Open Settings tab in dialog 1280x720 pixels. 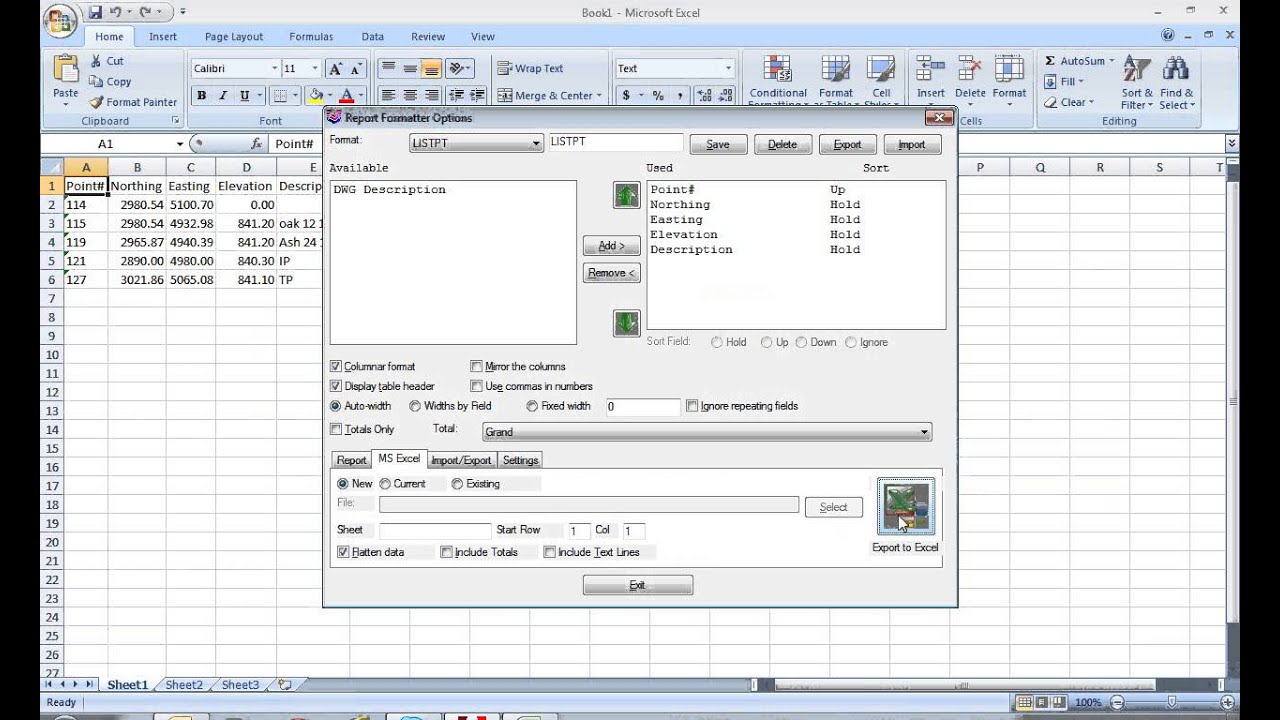pos(520,460)
